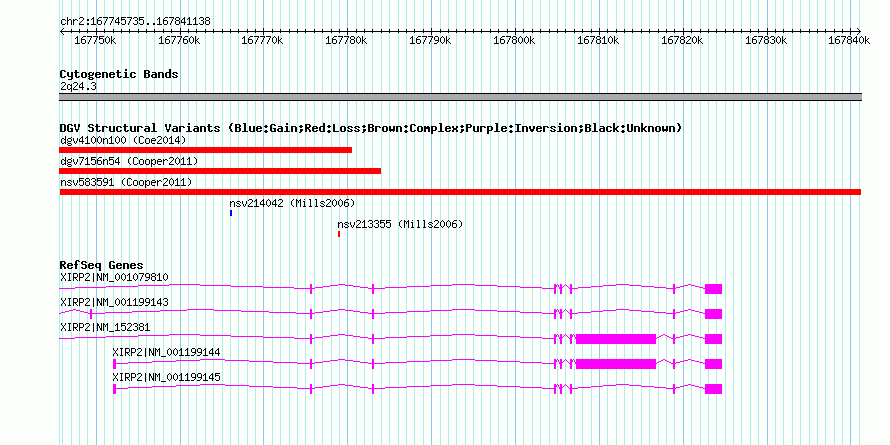Click the last exon of NM_001199145
This screenshot has width=890, height=445.
click(x=713, y=389)
